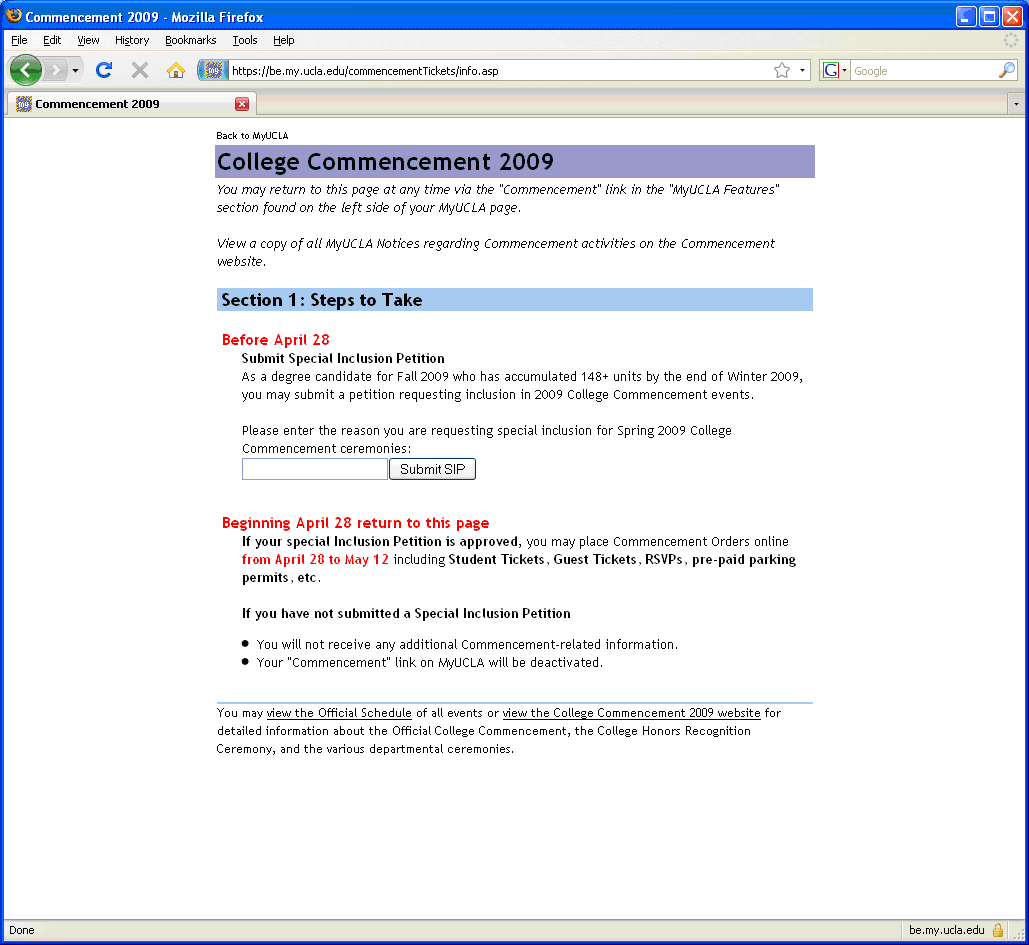Click the petition reason text field

tap(314, 469)
